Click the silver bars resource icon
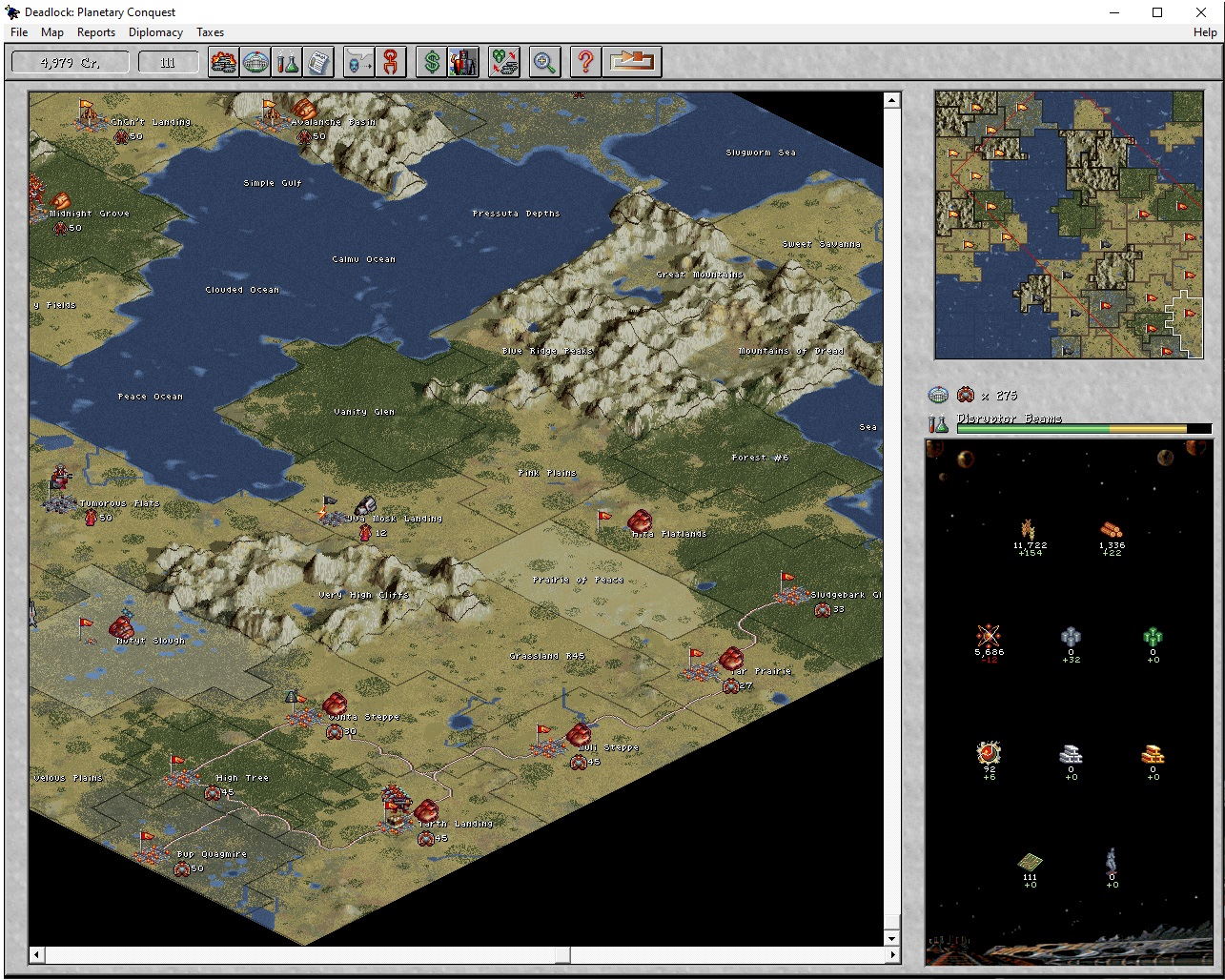This screenshot has height=980, width=1225. [x=1072, y=755]
